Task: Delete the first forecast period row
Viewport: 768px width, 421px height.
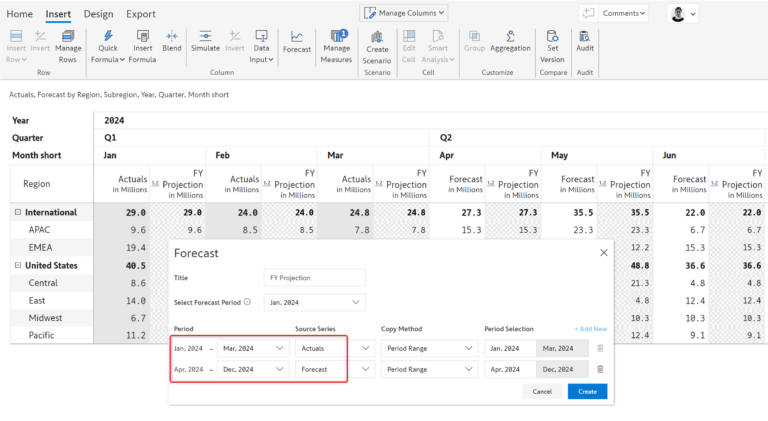Action: [600, 348]
